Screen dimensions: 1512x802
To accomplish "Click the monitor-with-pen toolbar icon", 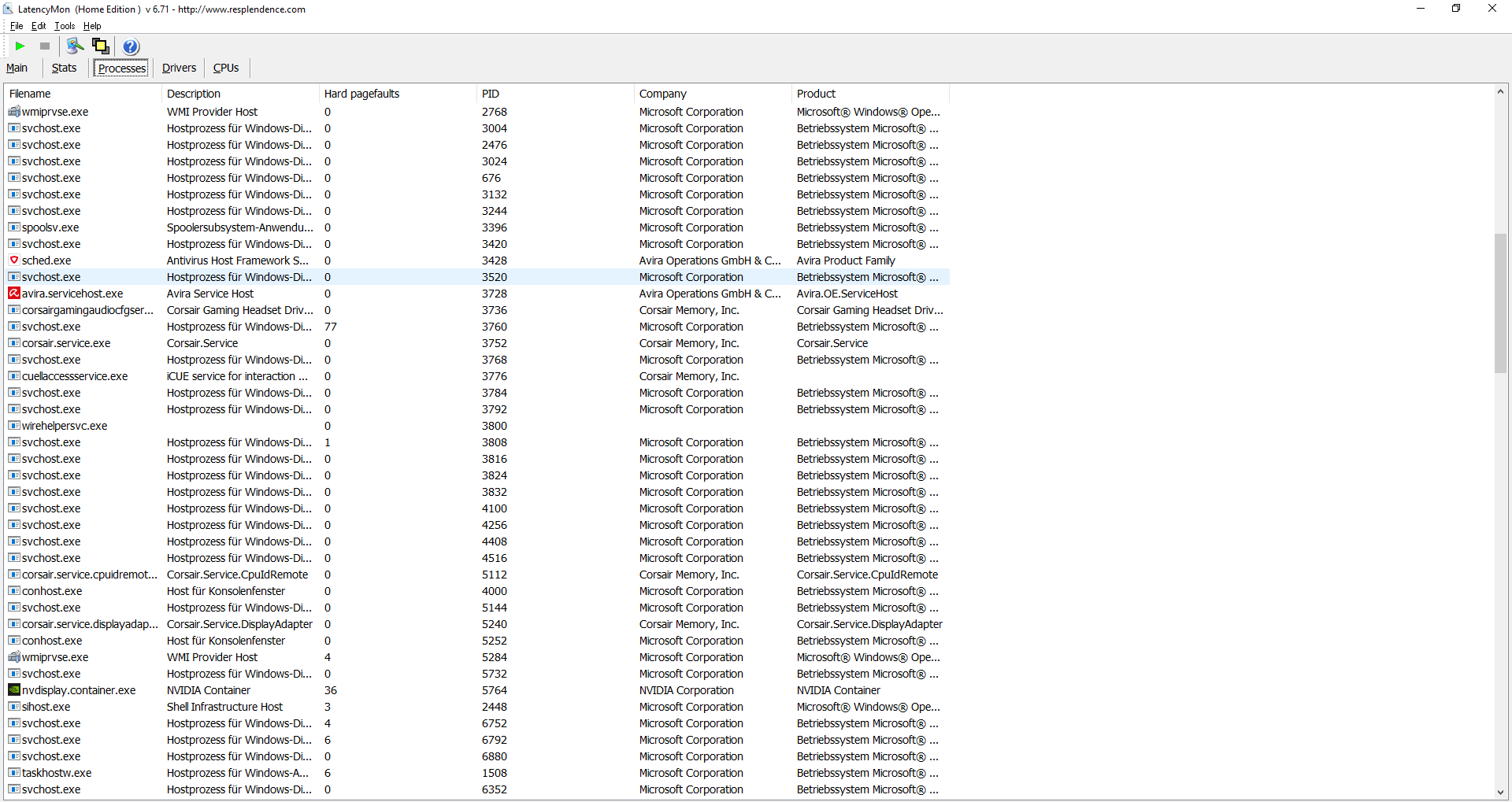I will [76, 46].
